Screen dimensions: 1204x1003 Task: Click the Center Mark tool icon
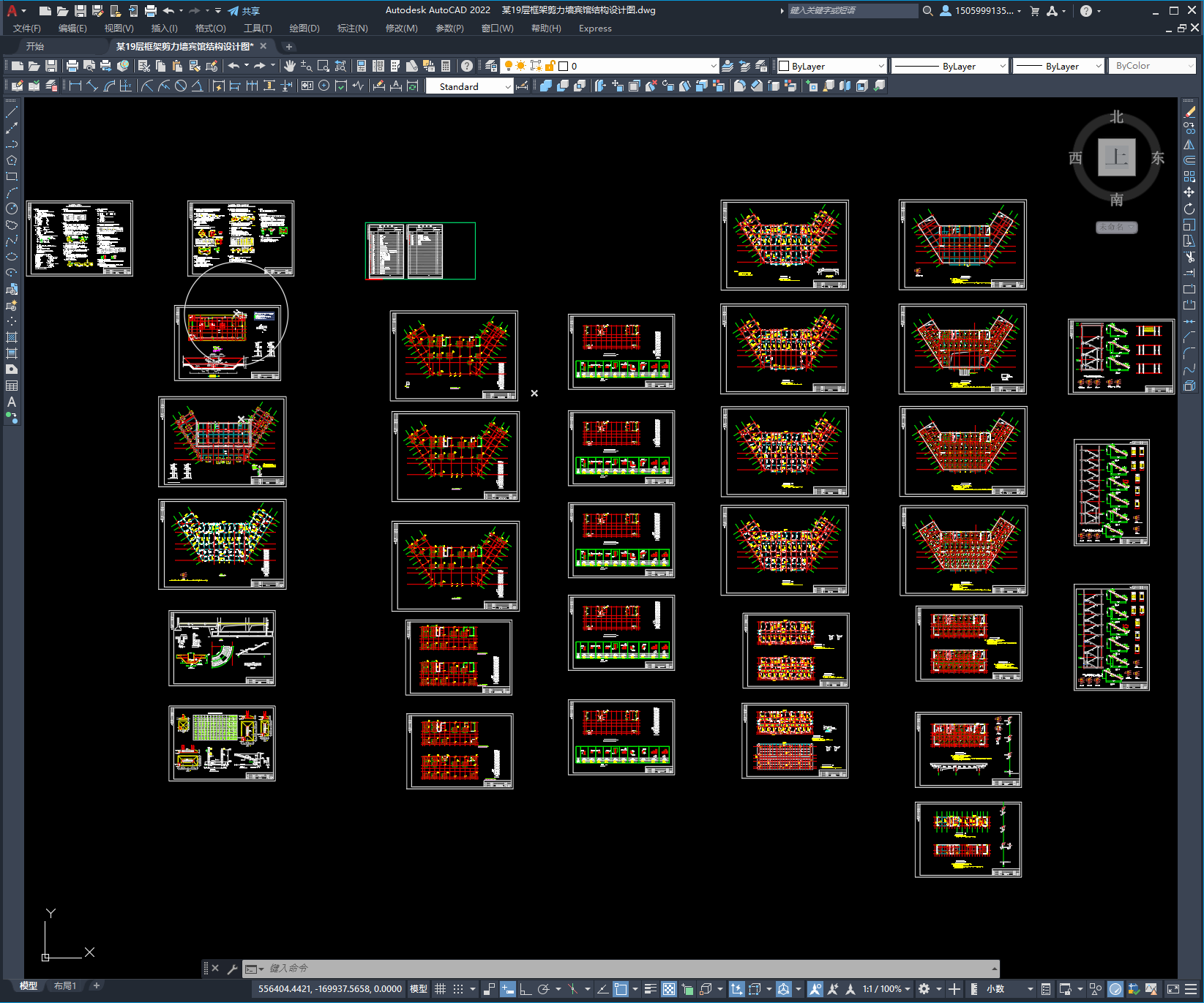(x=324, y=86)
